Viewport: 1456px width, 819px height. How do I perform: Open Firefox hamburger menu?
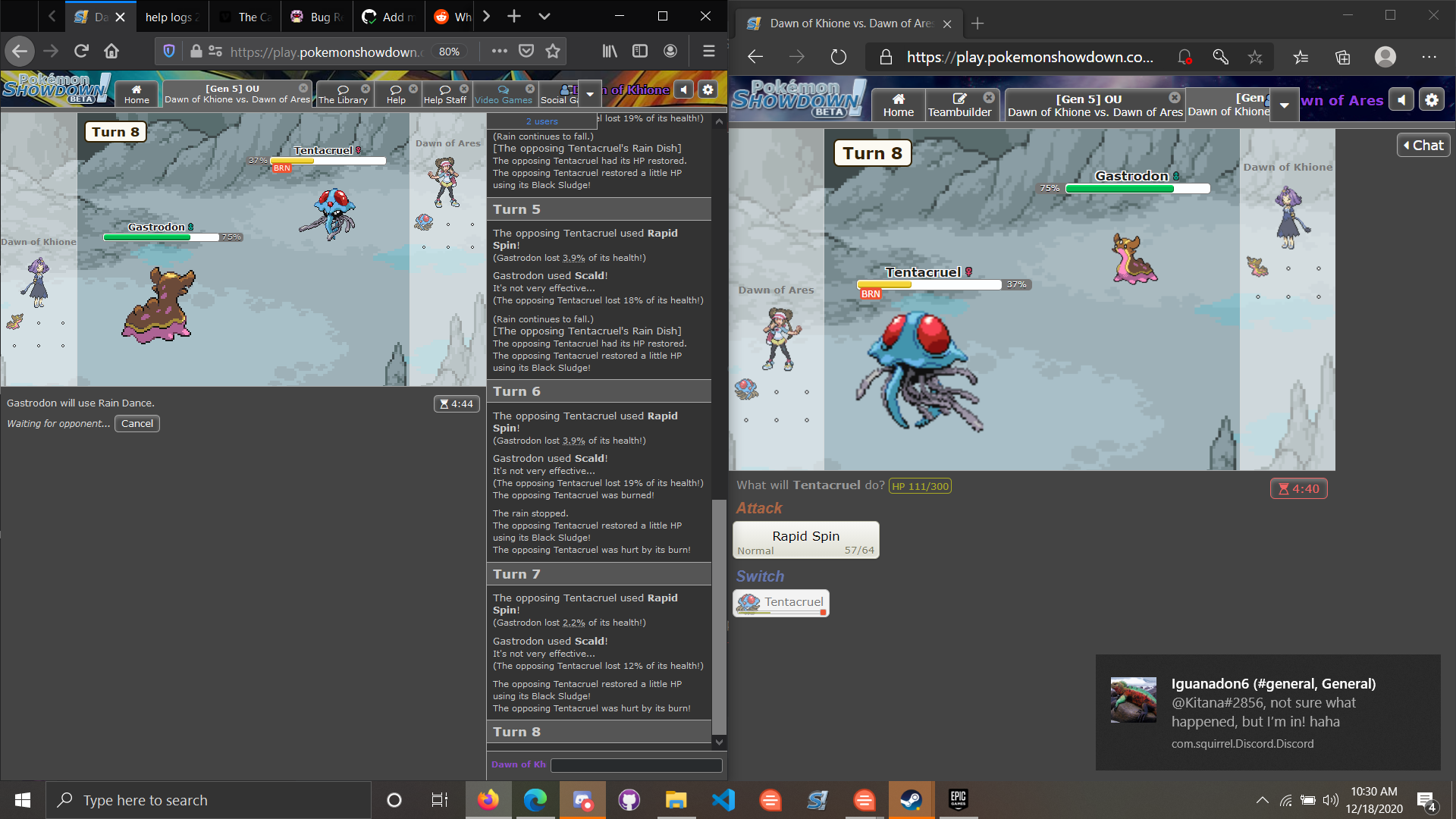point(709,51)
